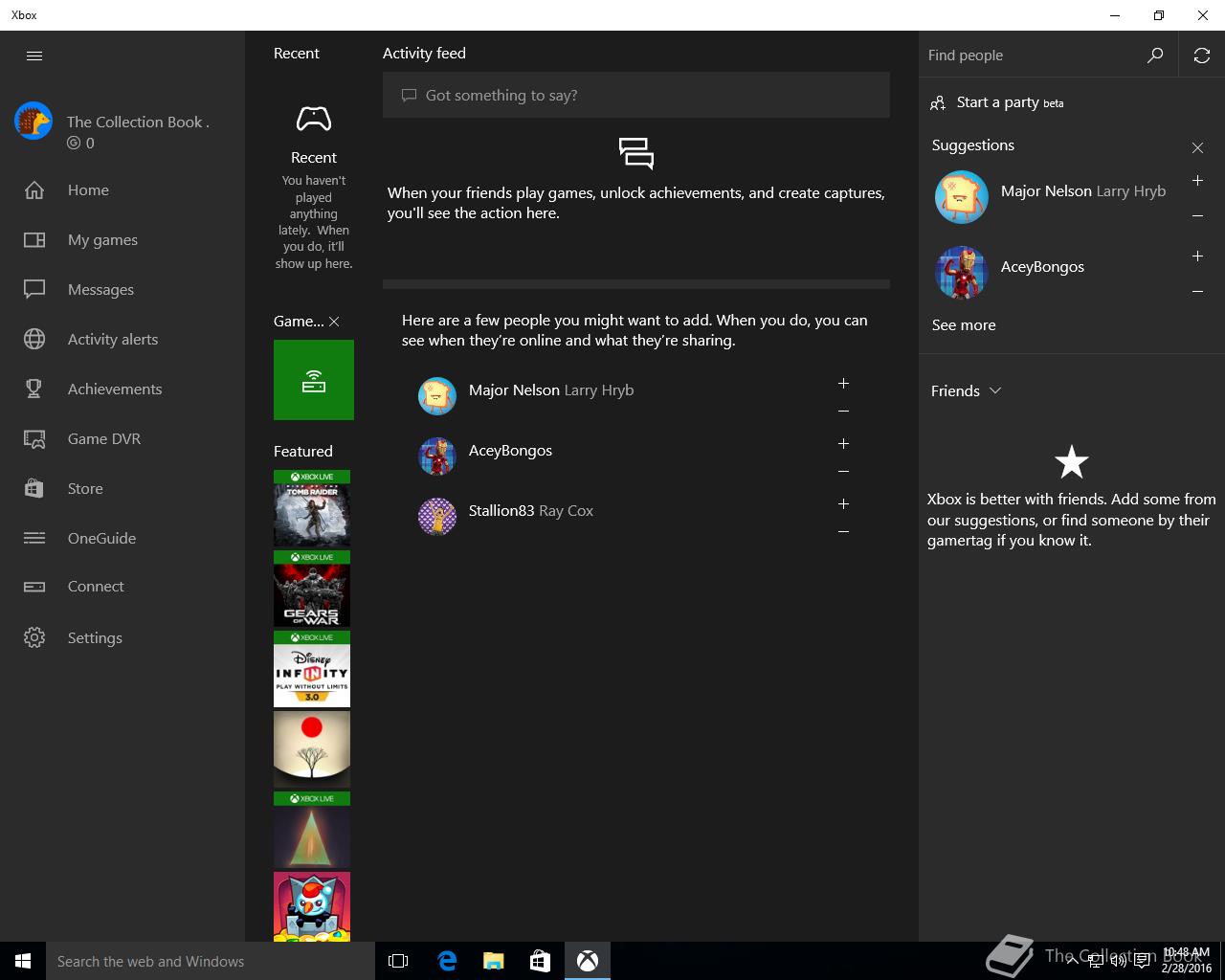The width and height of the screenshot is (1225, 980).
Task: Open the hamburger navigation menu
Action: (x=34, y=56)
